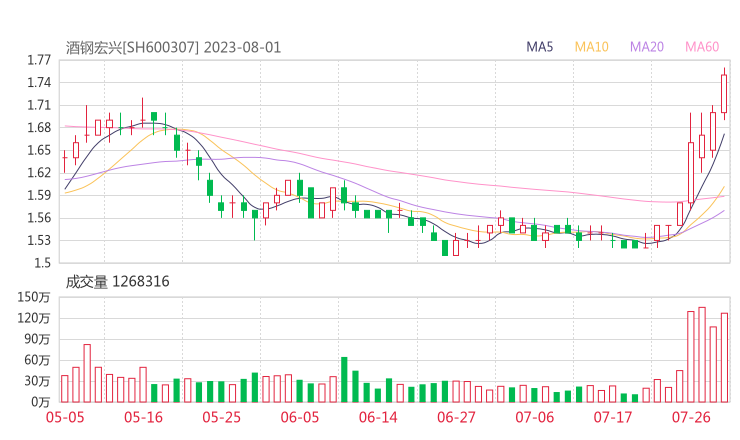Click the rightmost volume bar
This screenshot has height=440, width=740.
[x=724, y=357]
